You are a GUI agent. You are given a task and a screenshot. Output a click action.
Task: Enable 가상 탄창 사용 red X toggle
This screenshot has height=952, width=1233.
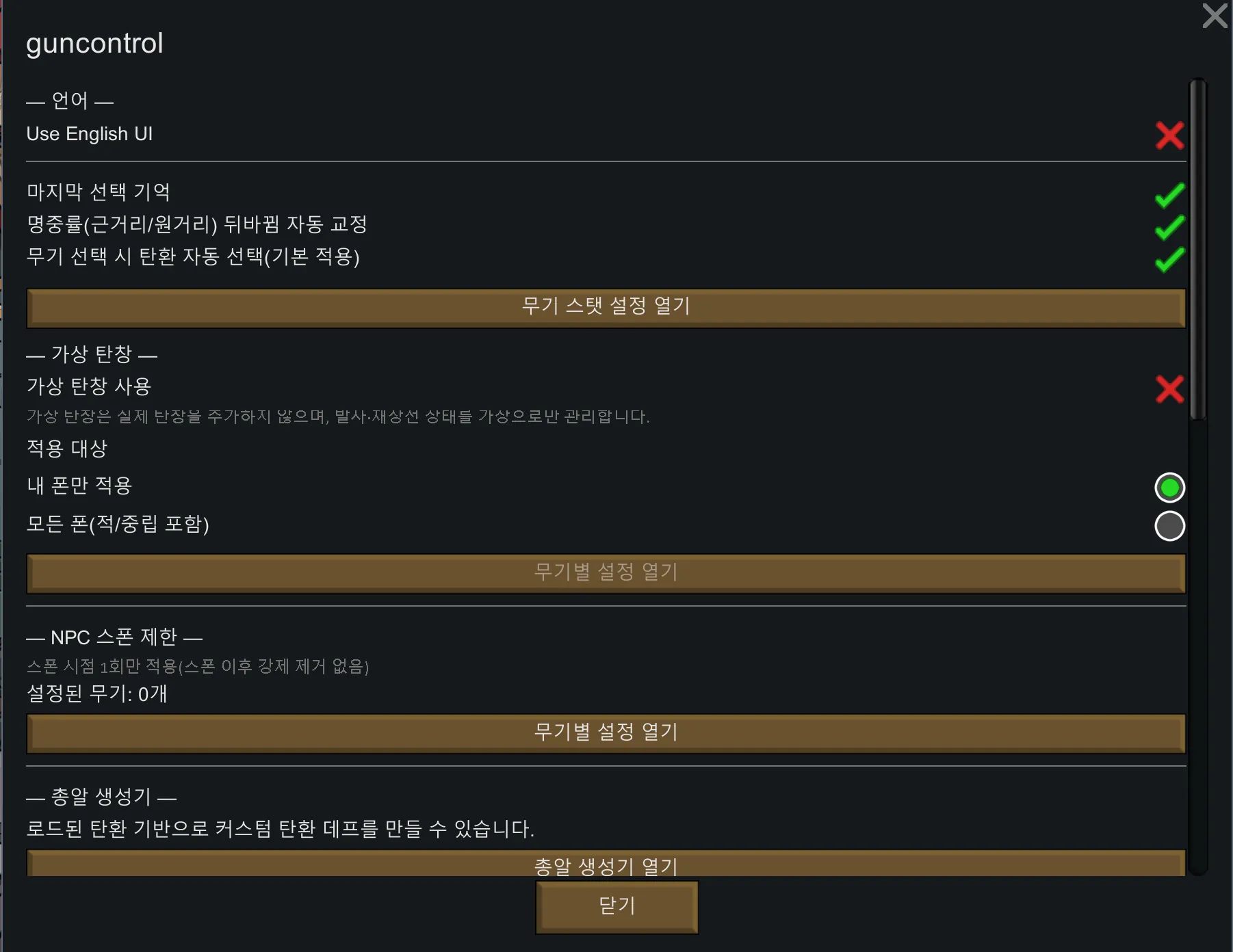pyautogui.click(x=1169, y=389)
